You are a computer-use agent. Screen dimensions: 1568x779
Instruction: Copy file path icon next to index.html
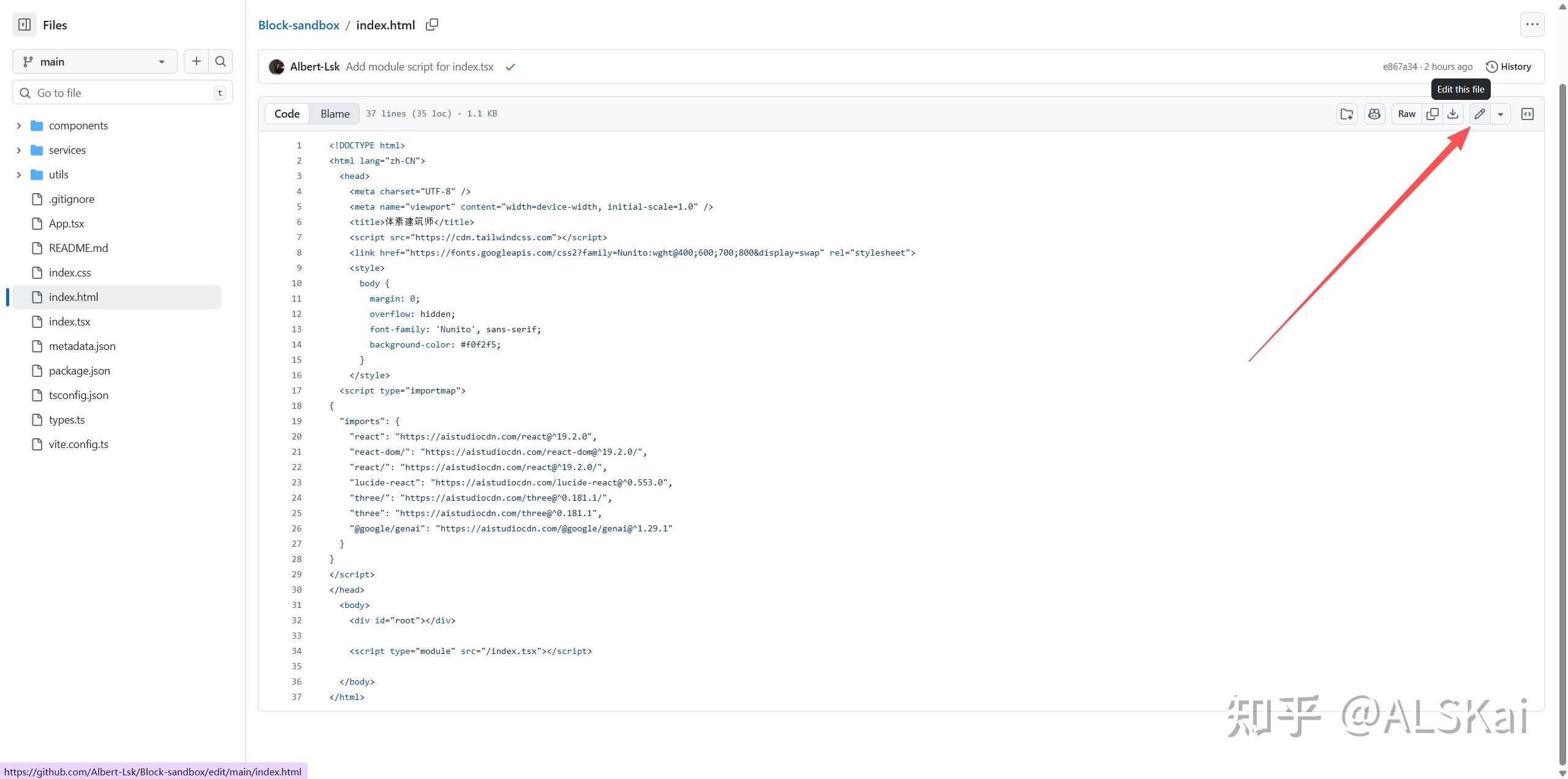click(x=432, y=25)
